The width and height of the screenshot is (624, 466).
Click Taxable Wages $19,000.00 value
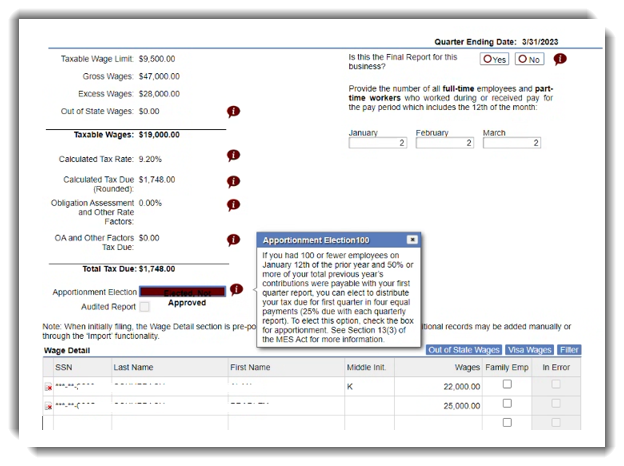click(159, 135)
